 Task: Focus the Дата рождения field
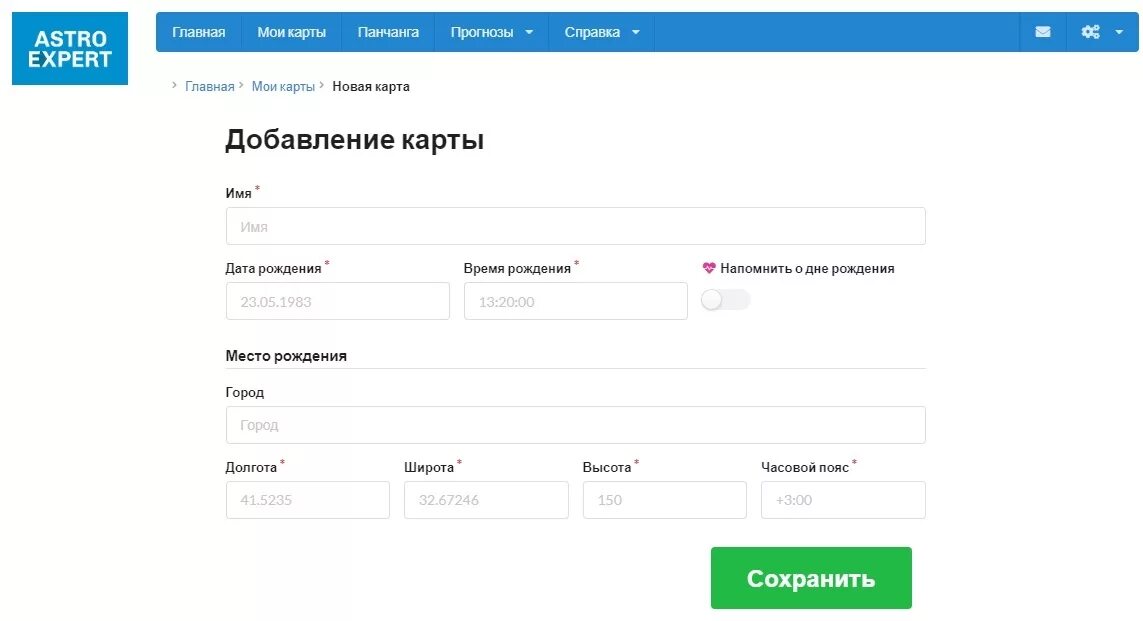click(x=338, y=301)
